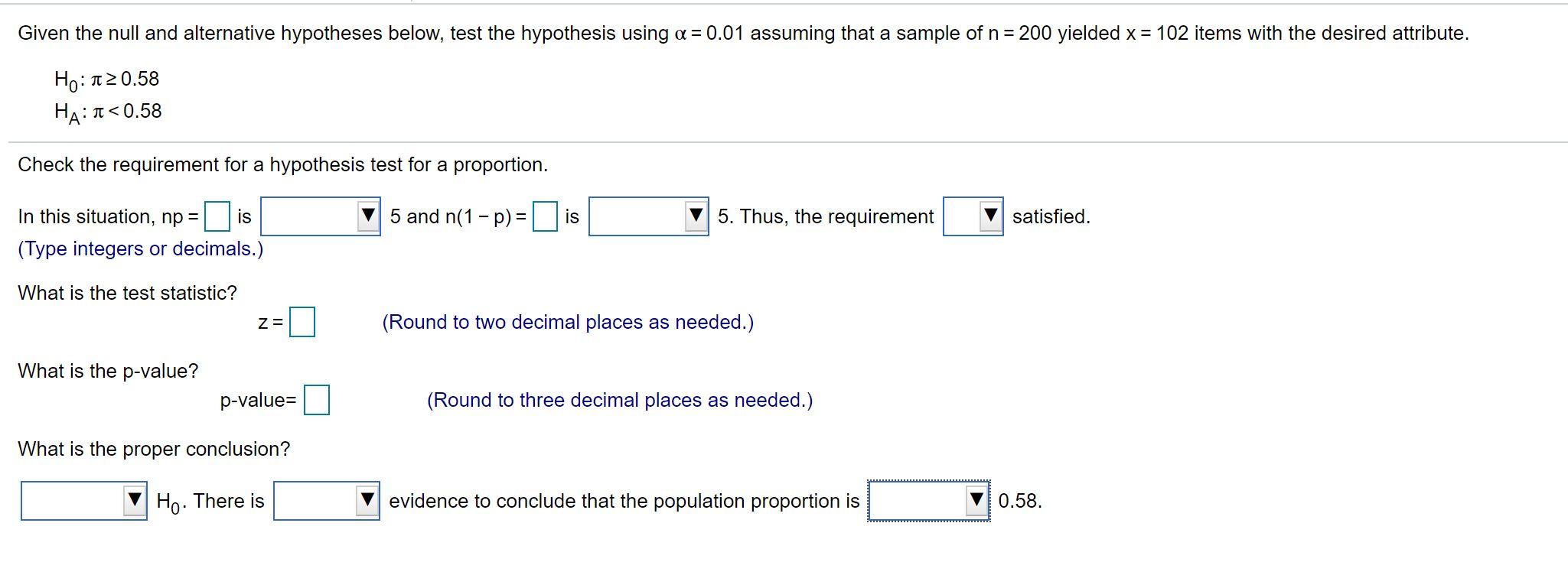Expand the requirement satisfied dropdown

click(x=973, y=216)
